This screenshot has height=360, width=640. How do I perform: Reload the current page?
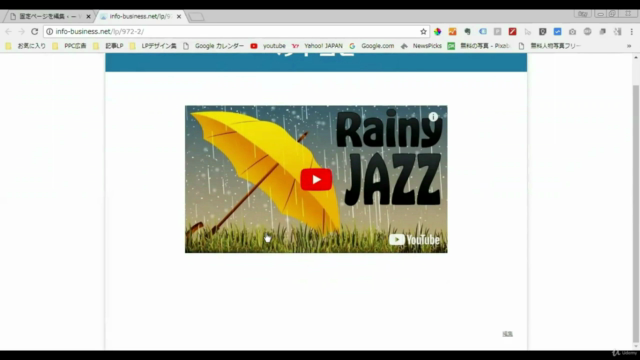click(35, 31)
